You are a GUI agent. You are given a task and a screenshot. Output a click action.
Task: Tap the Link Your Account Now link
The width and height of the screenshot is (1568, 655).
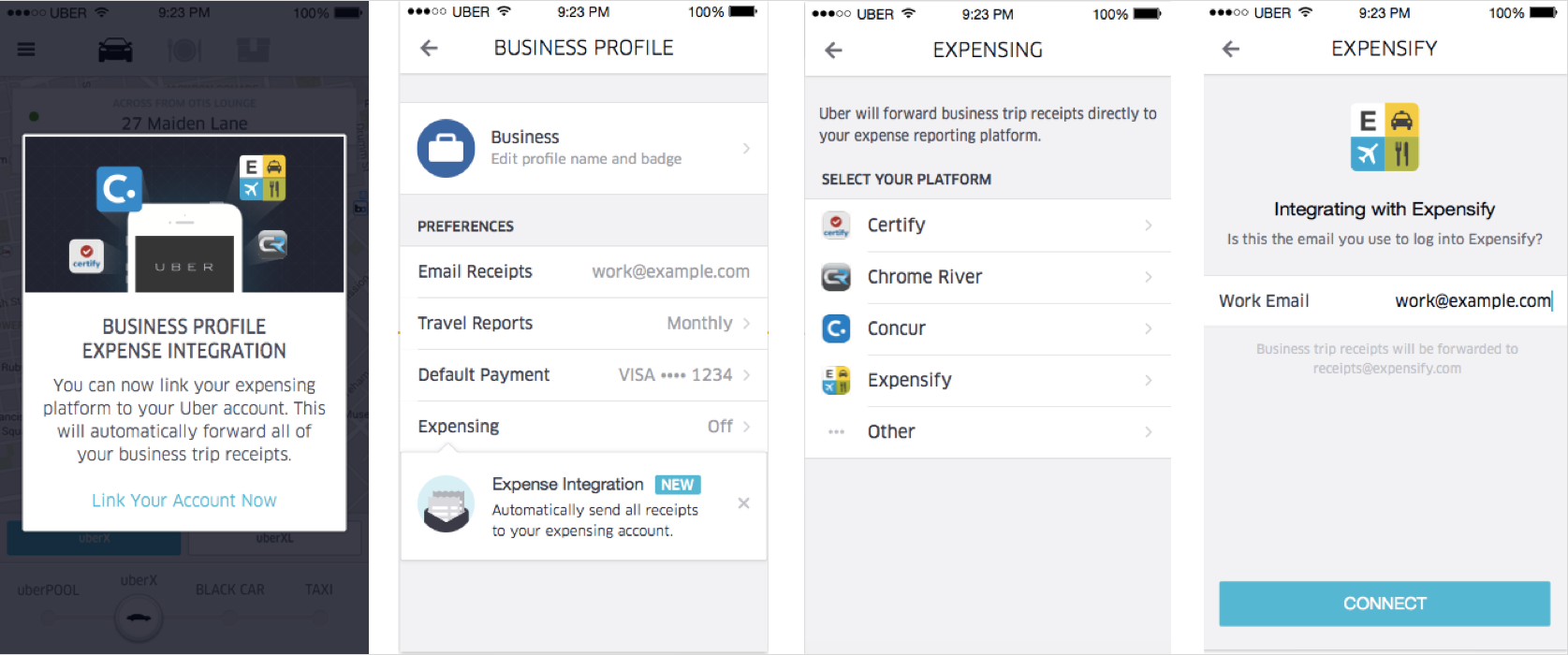pyautogui.click(x=184, y=501)
